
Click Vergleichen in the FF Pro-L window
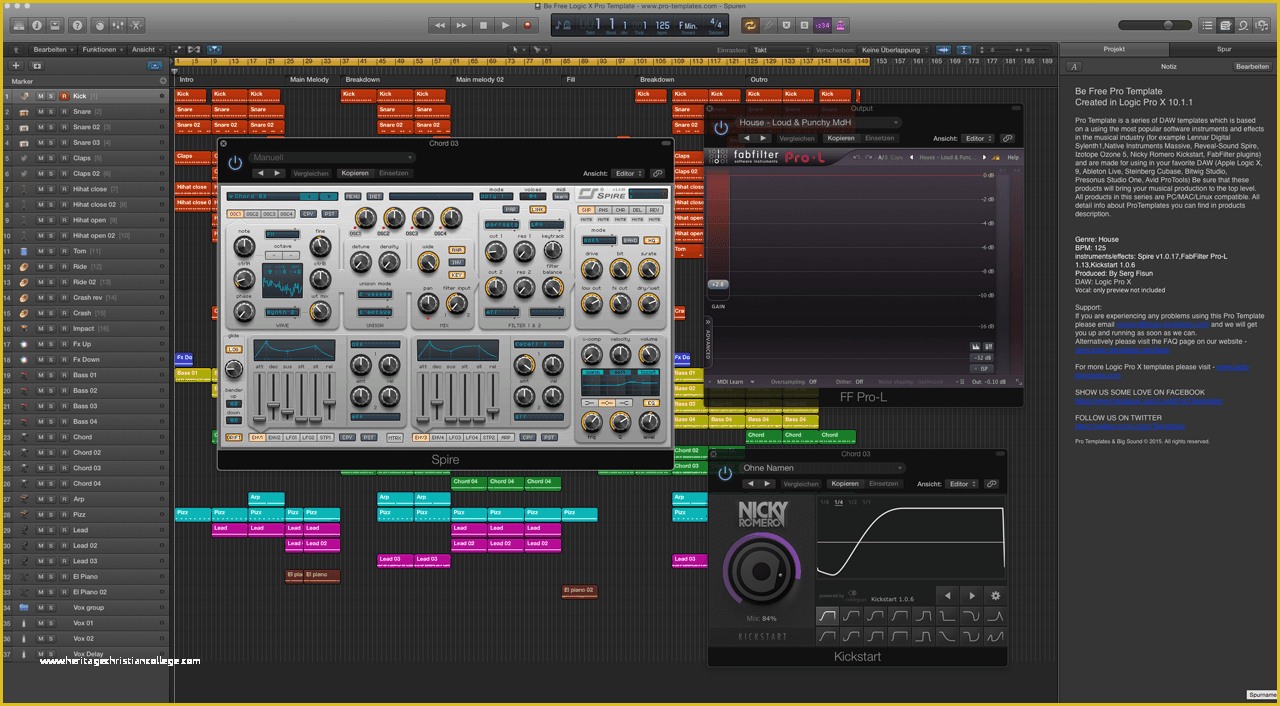pos(797,138)
